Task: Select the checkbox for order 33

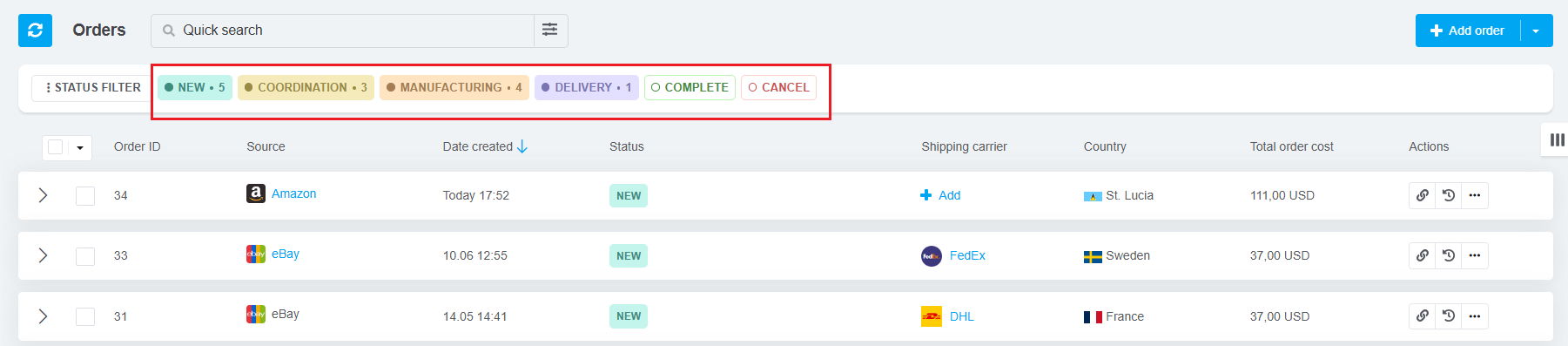Action: (85, 256)
